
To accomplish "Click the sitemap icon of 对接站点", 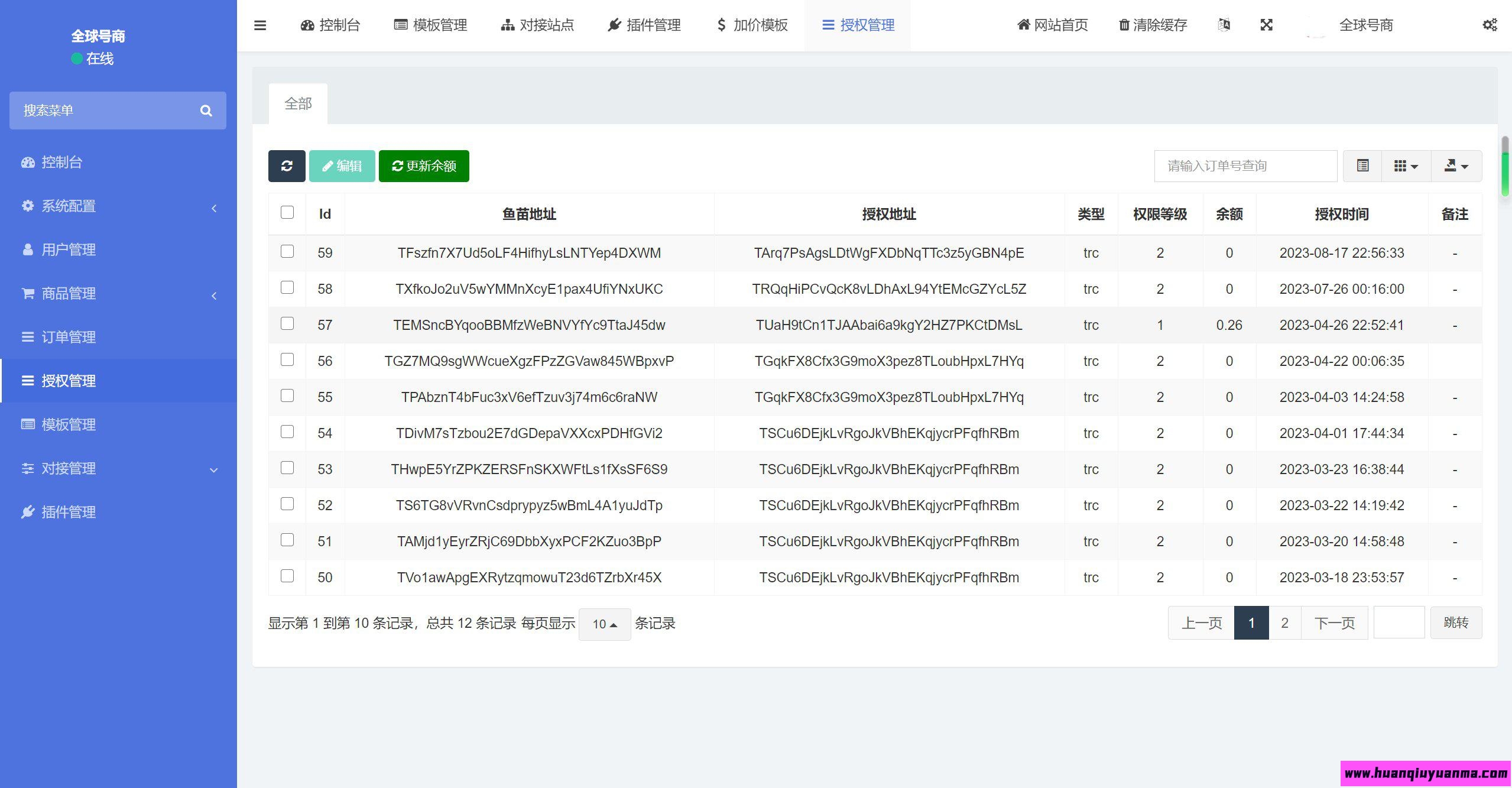I will pos(507,25).
